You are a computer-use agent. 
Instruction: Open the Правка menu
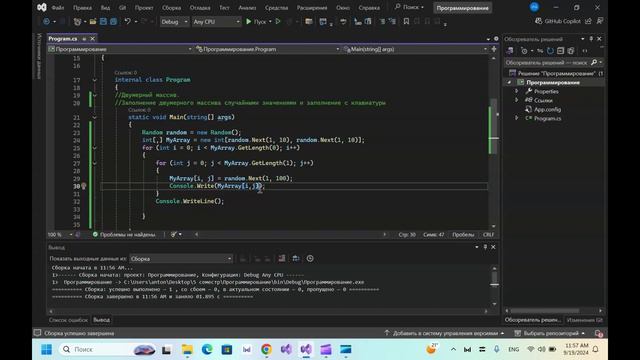82,8
